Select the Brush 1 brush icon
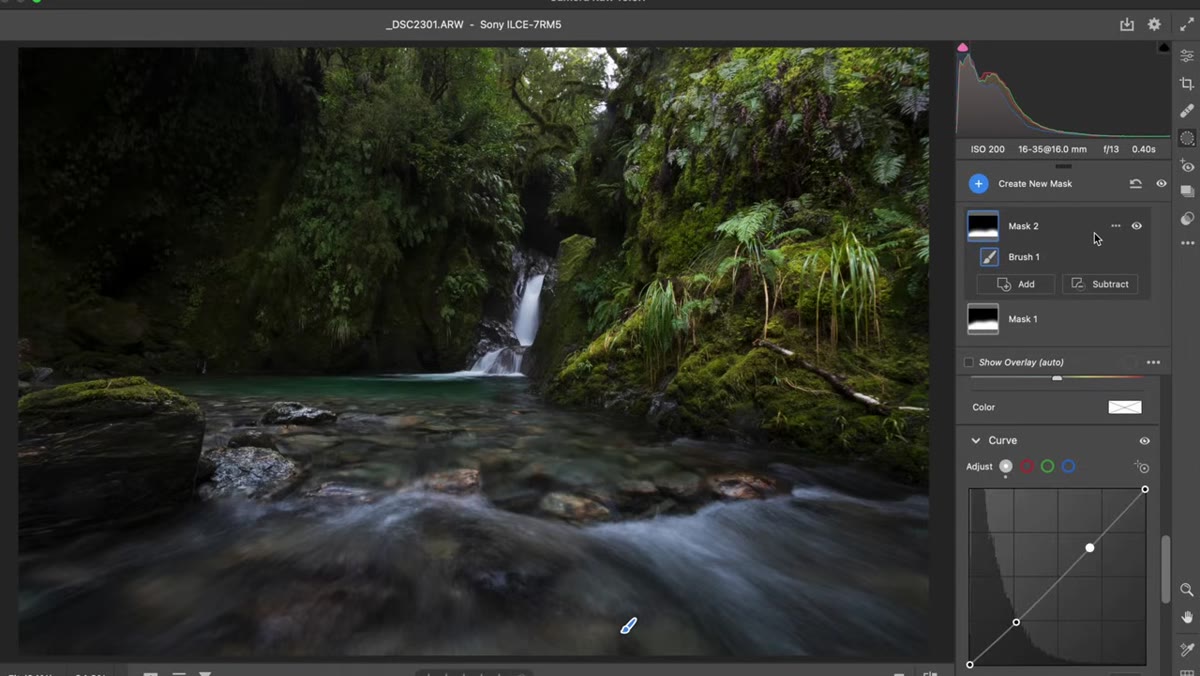 coord(989,257)
